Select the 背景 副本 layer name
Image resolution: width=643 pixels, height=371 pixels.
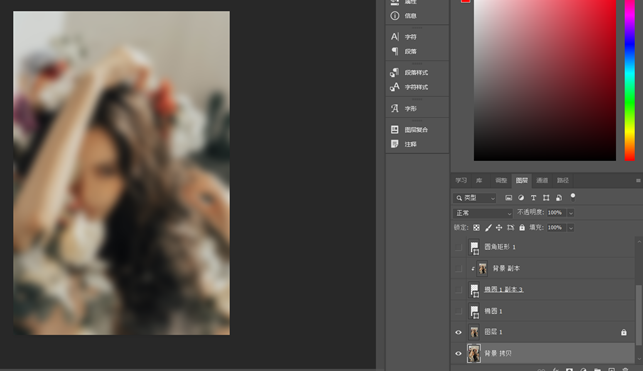pyautogui.click(x=506, y=269)
